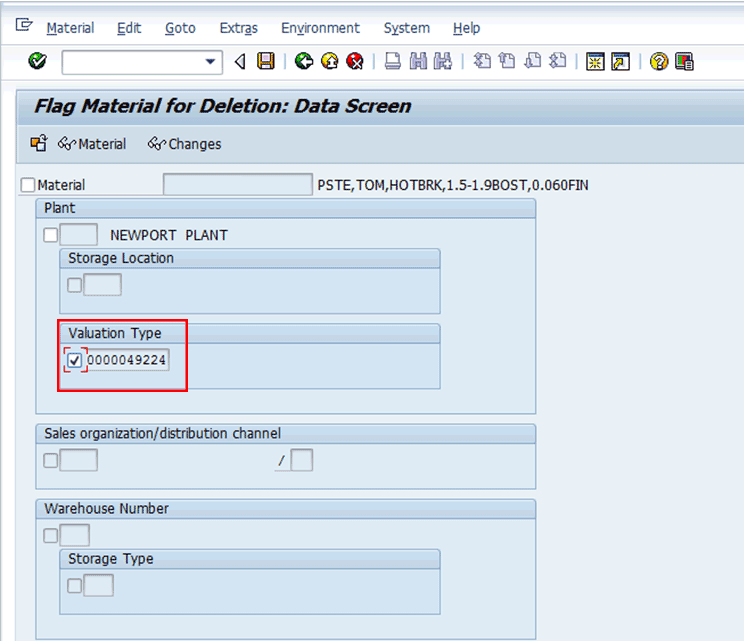
Task: Open the Extras menu
Action: pos(239,28)
